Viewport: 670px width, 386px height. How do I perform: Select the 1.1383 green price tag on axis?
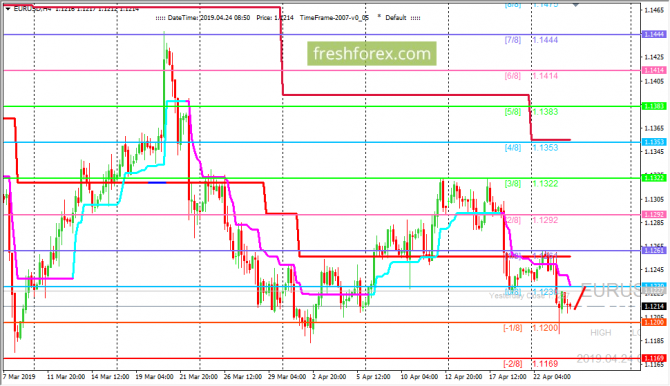pos(654,106)
